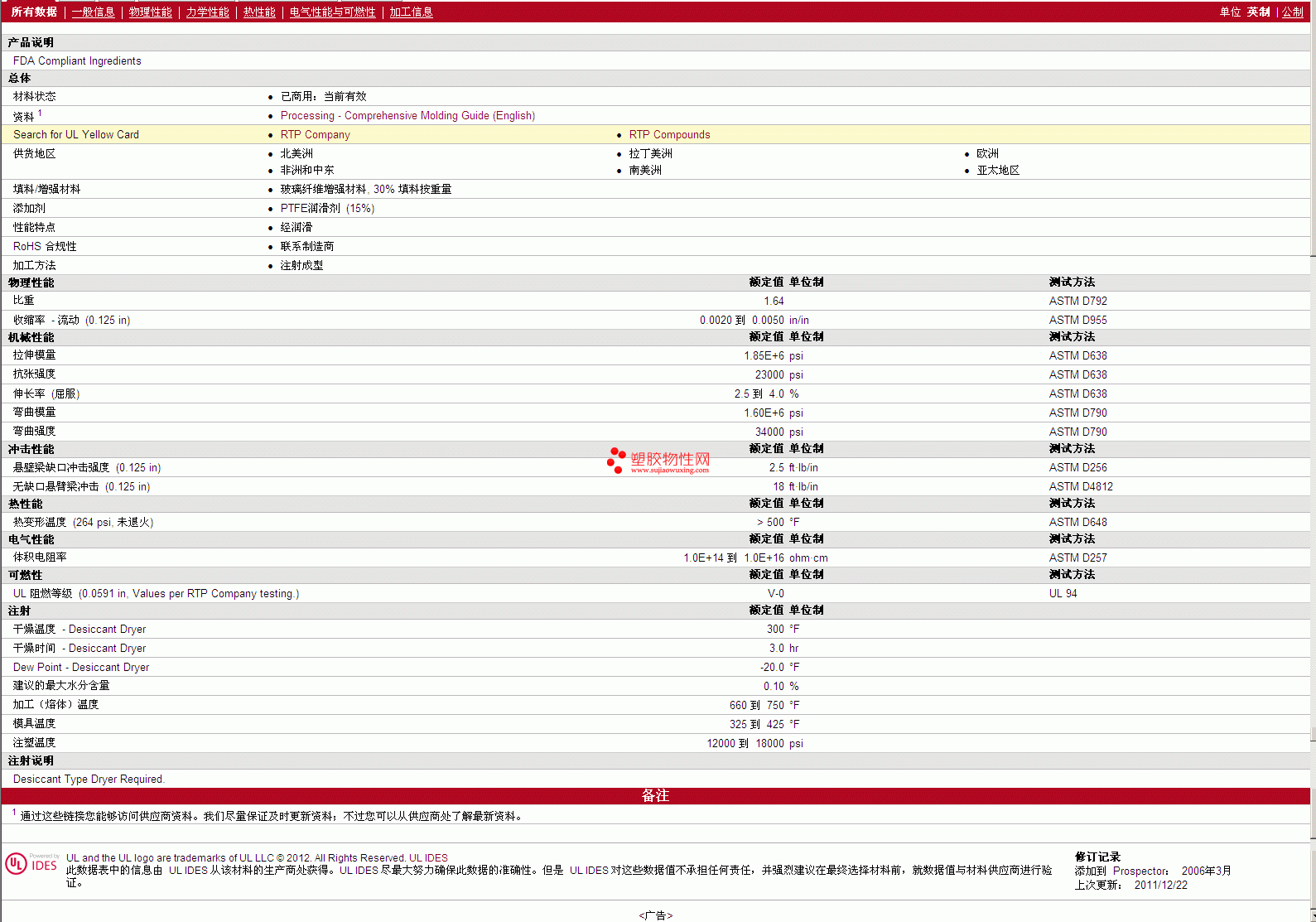Click the 联系制造商 RoHS entry
1316x922 pixels.
point(307,247)
